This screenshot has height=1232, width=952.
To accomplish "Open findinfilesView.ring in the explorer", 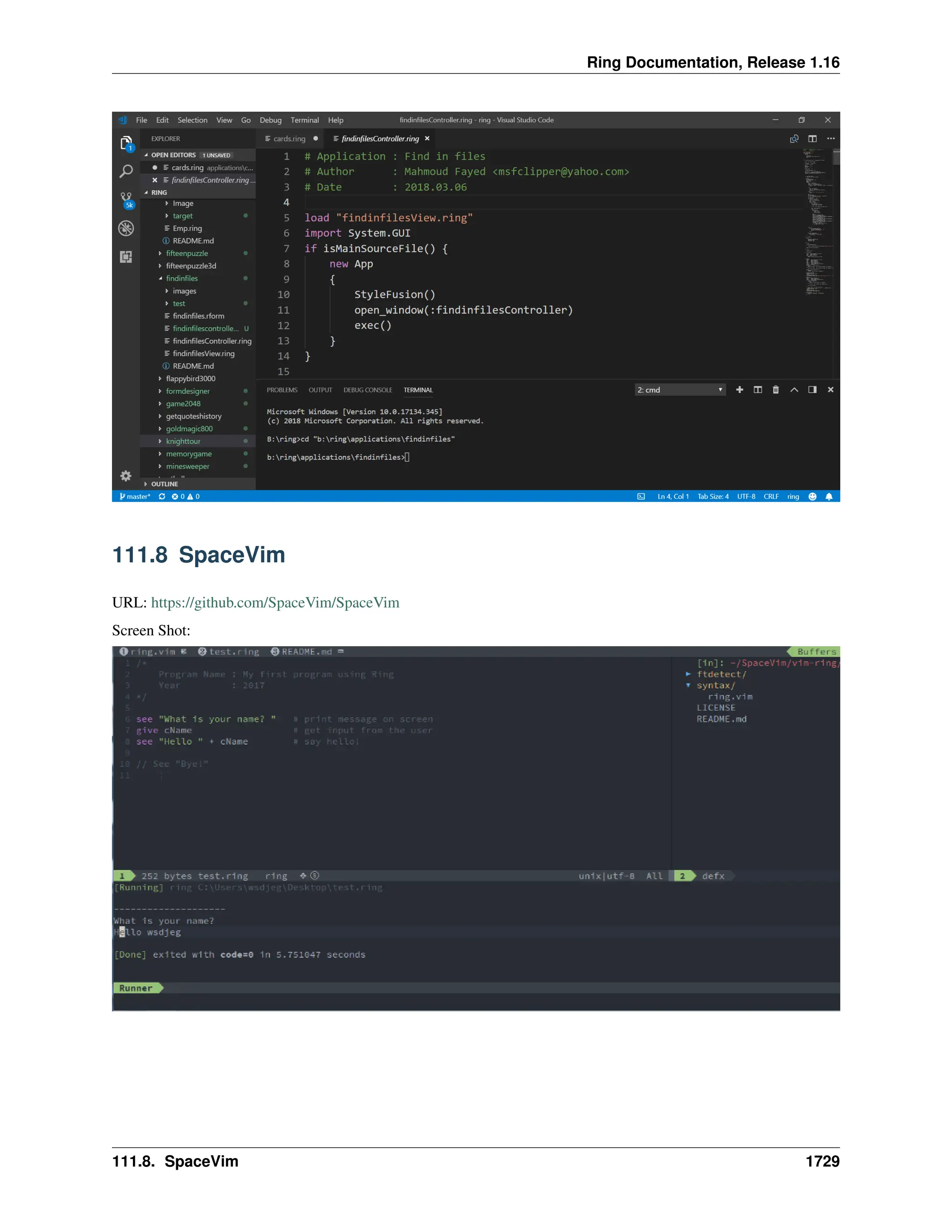I will (203, 354).
